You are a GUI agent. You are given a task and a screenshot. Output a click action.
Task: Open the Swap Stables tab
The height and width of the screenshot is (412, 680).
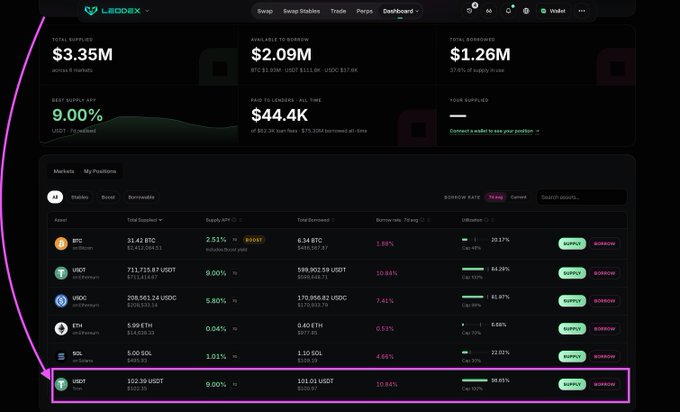pos(301,11)
